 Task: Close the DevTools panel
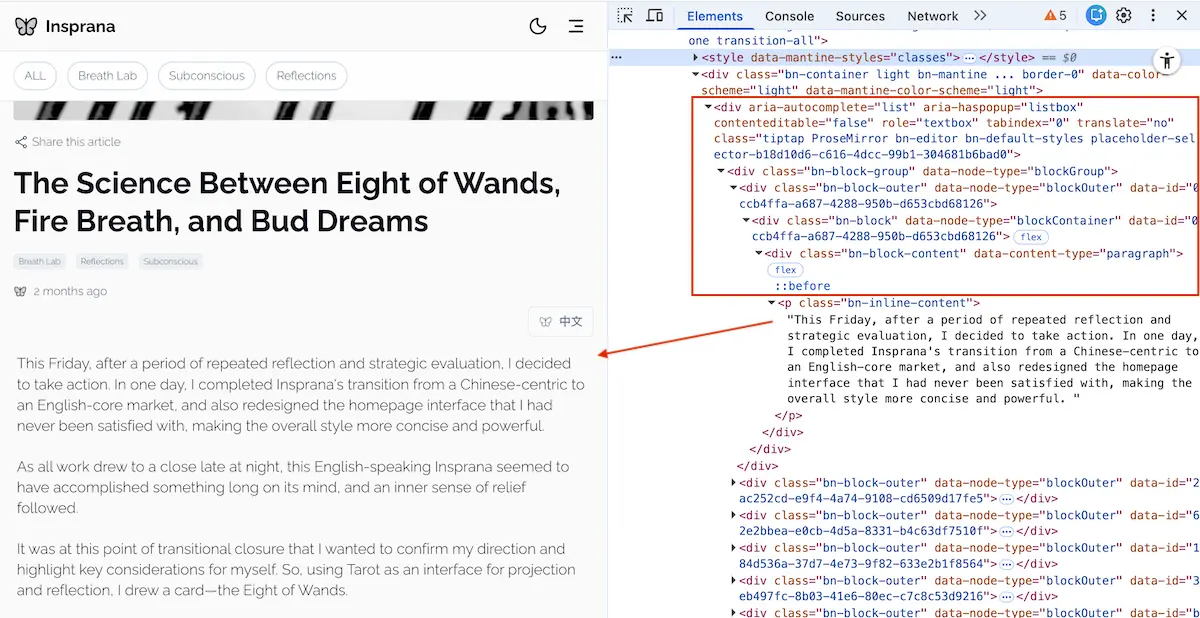(1183, 15)
